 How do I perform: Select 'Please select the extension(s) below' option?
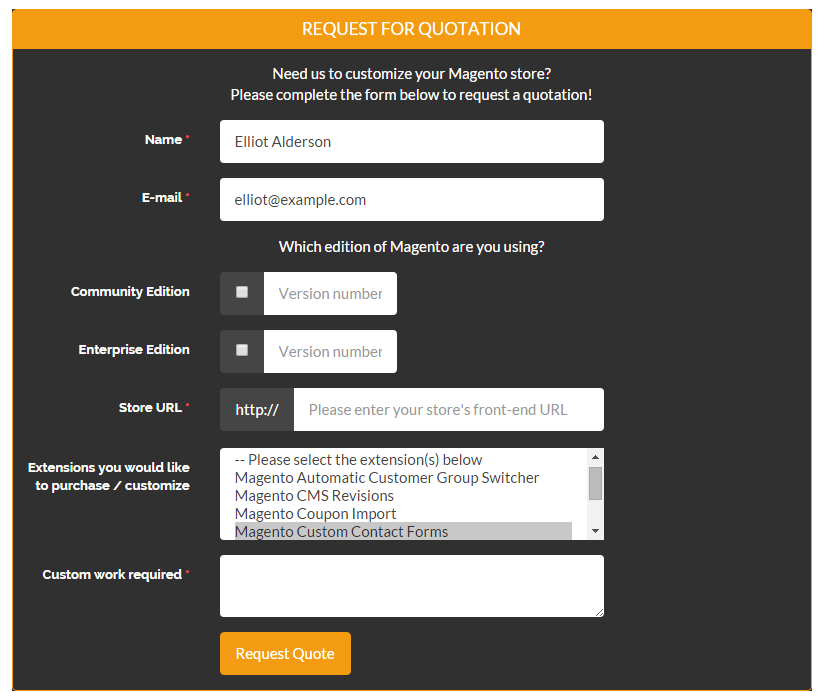click(x=403, y=460)
